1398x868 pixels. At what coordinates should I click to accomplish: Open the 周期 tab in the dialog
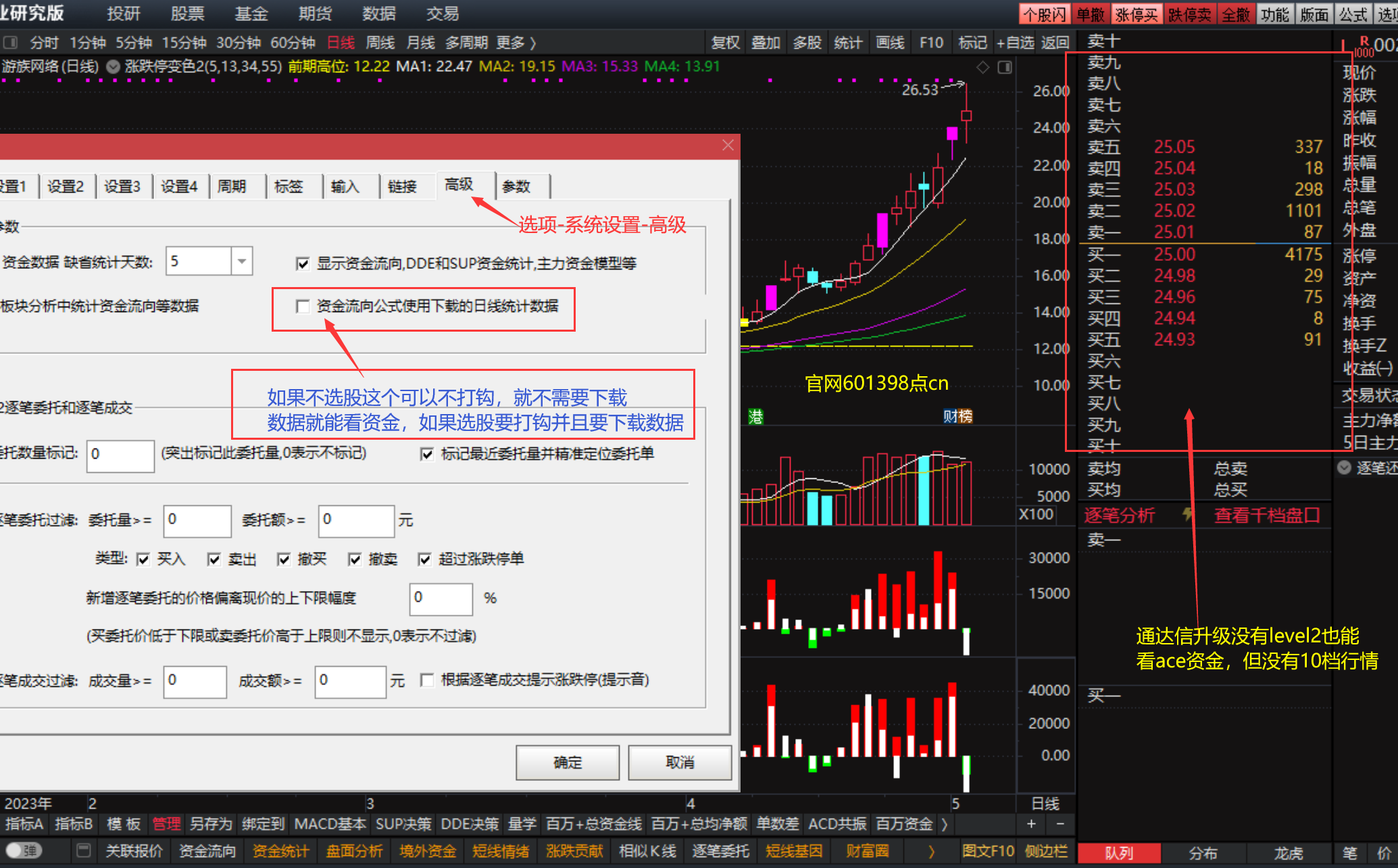232,186
